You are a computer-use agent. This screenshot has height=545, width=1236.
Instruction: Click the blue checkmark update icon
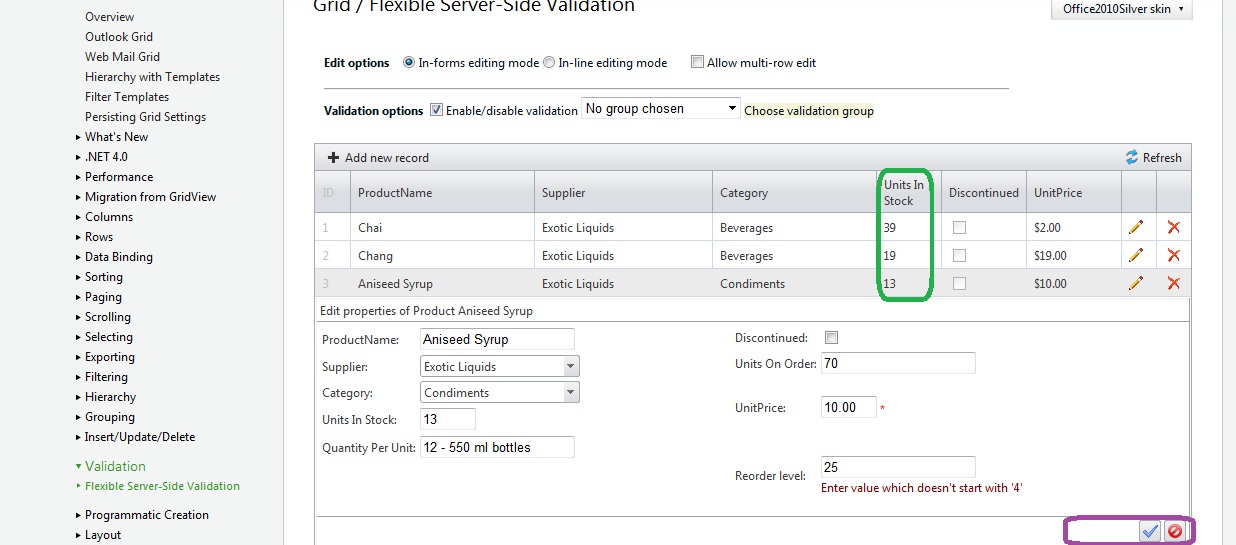click(x=1150, y=532)
